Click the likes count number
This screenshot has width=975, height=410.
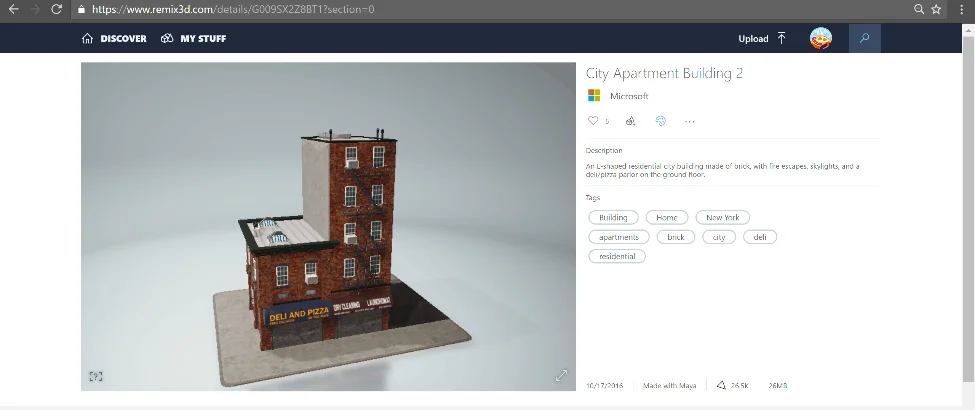(x=607, y=122)
